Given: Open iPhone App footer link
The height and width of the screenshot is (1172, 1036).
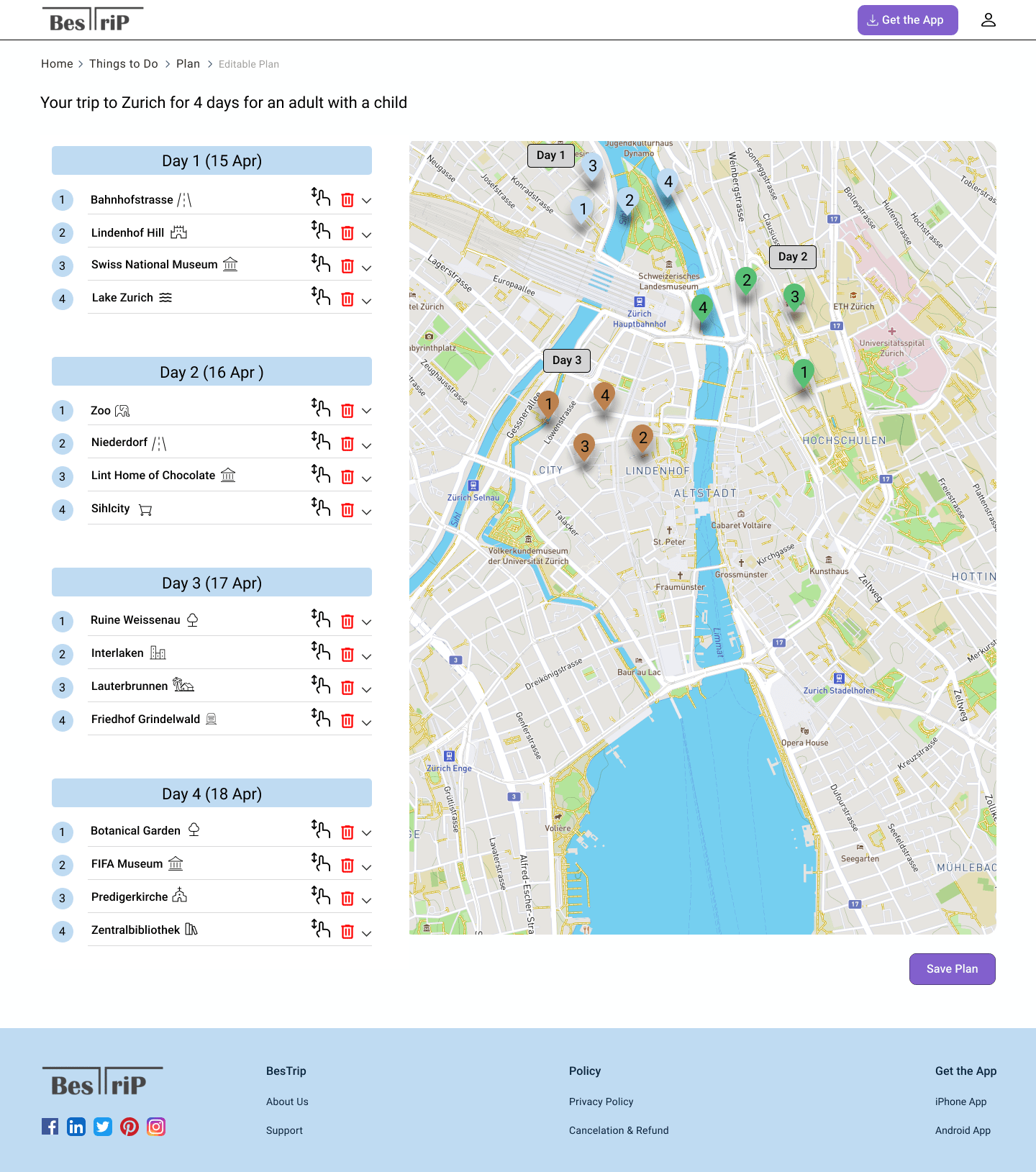Looking at the screenshot, I should pyautogui.click(x=960, y=1101).
